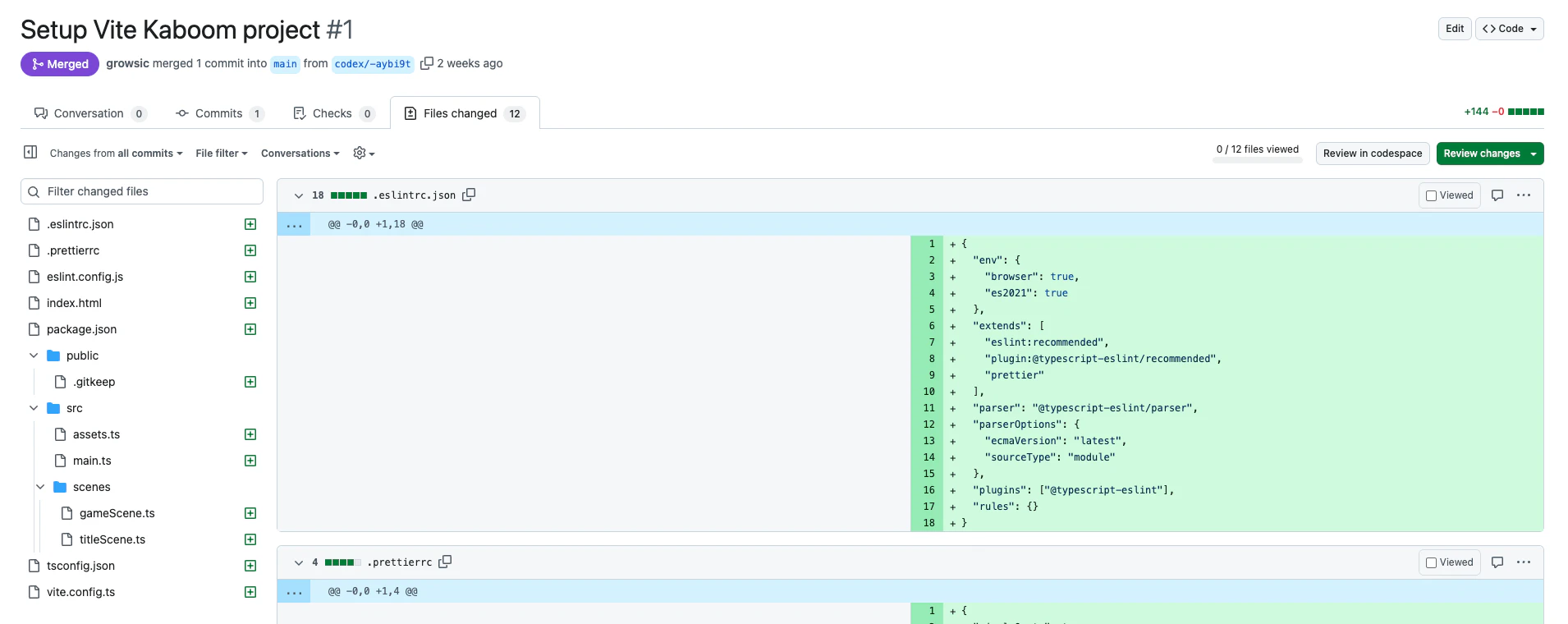Open the growsic user profile link
The image size is (1568, 624).
coord(127,63)
